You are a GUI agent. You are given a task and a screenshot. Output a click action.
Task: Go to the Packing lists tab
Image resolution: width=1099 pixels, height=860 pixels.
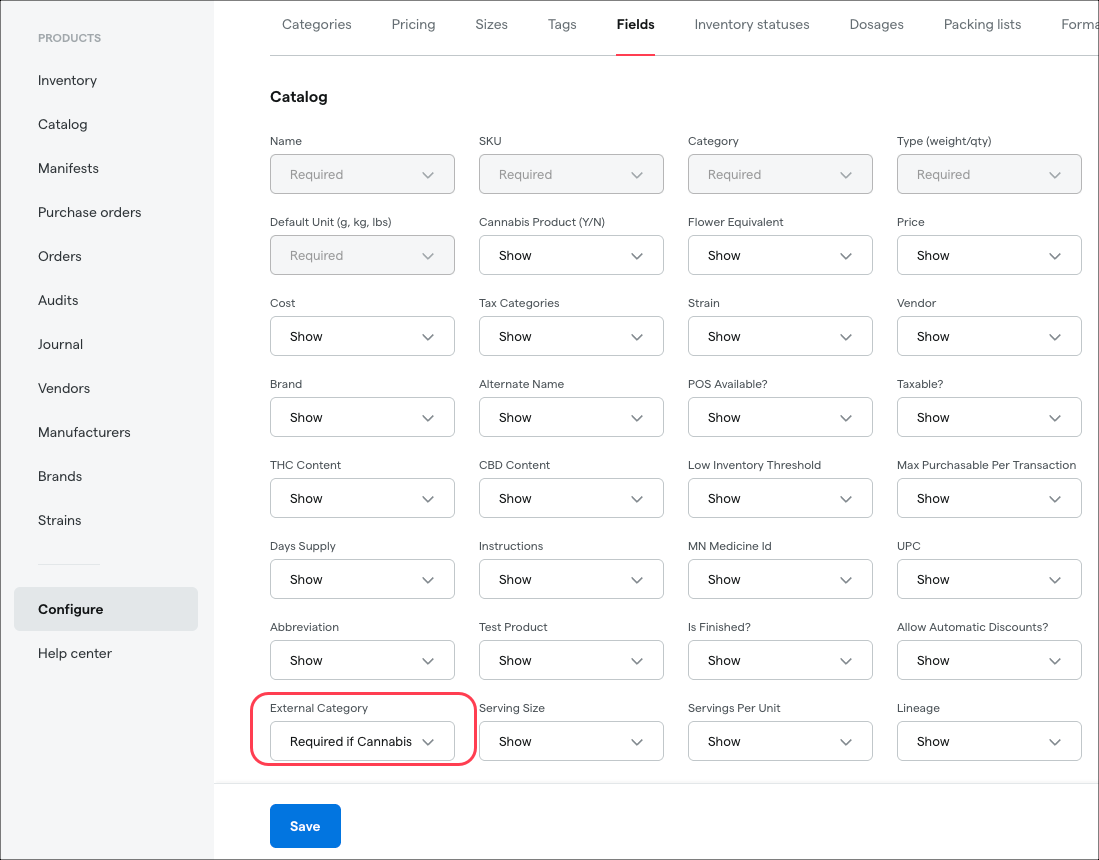pyautogui.click(x=982, y=25)
